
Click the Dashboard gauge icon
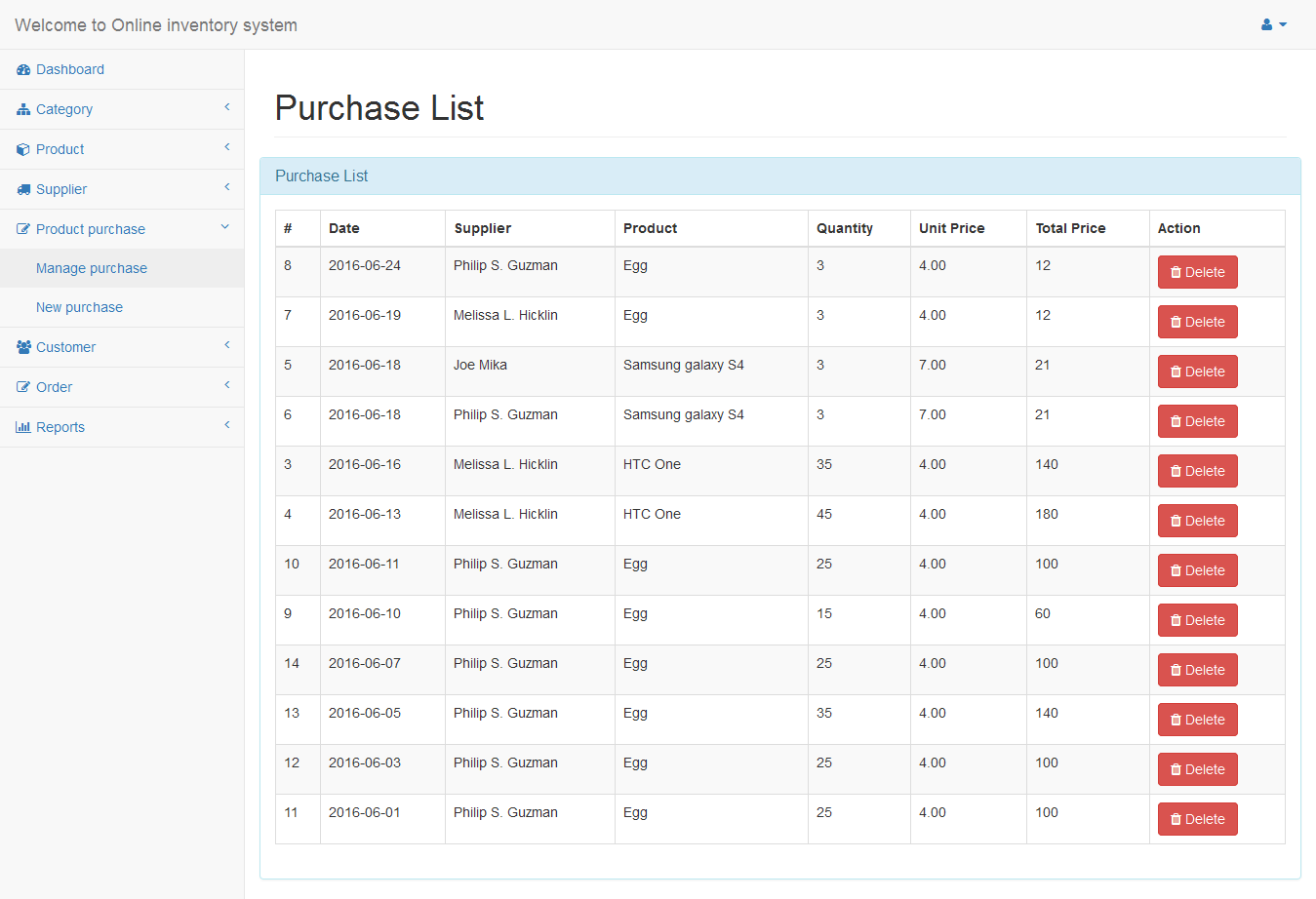pyautogui.click(x=23, y=70)
